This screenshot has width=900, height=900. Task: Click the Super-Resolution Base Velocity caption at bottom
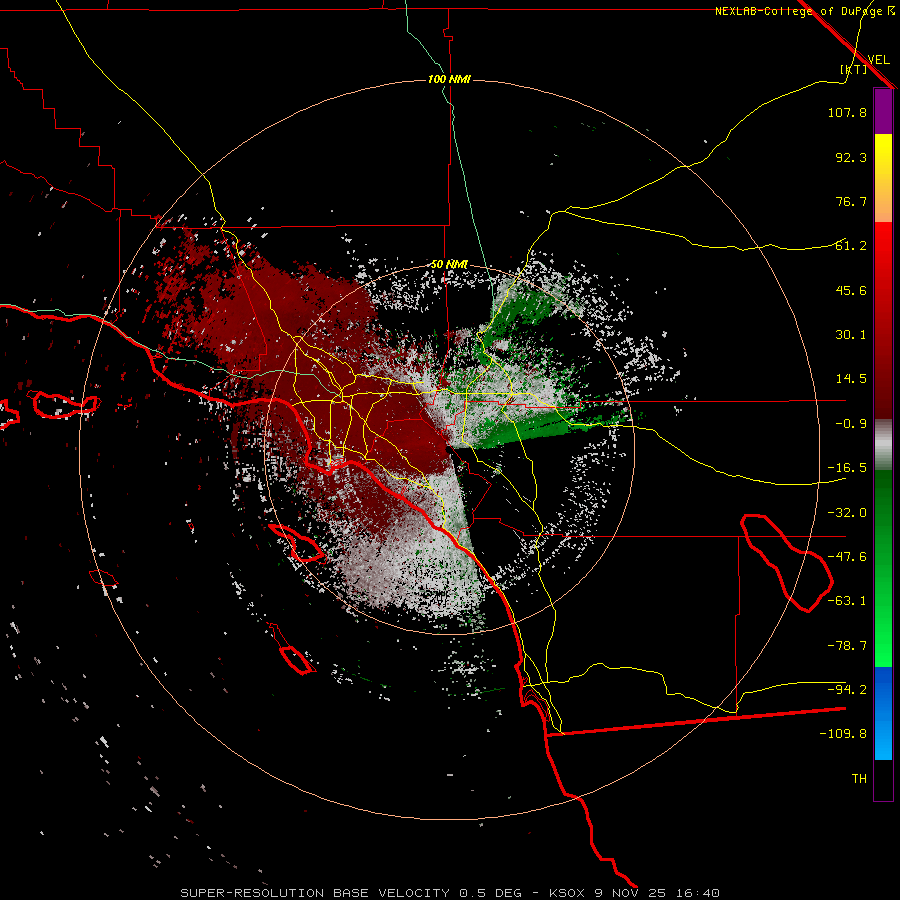pyautogui.click(x=450, y=893)
